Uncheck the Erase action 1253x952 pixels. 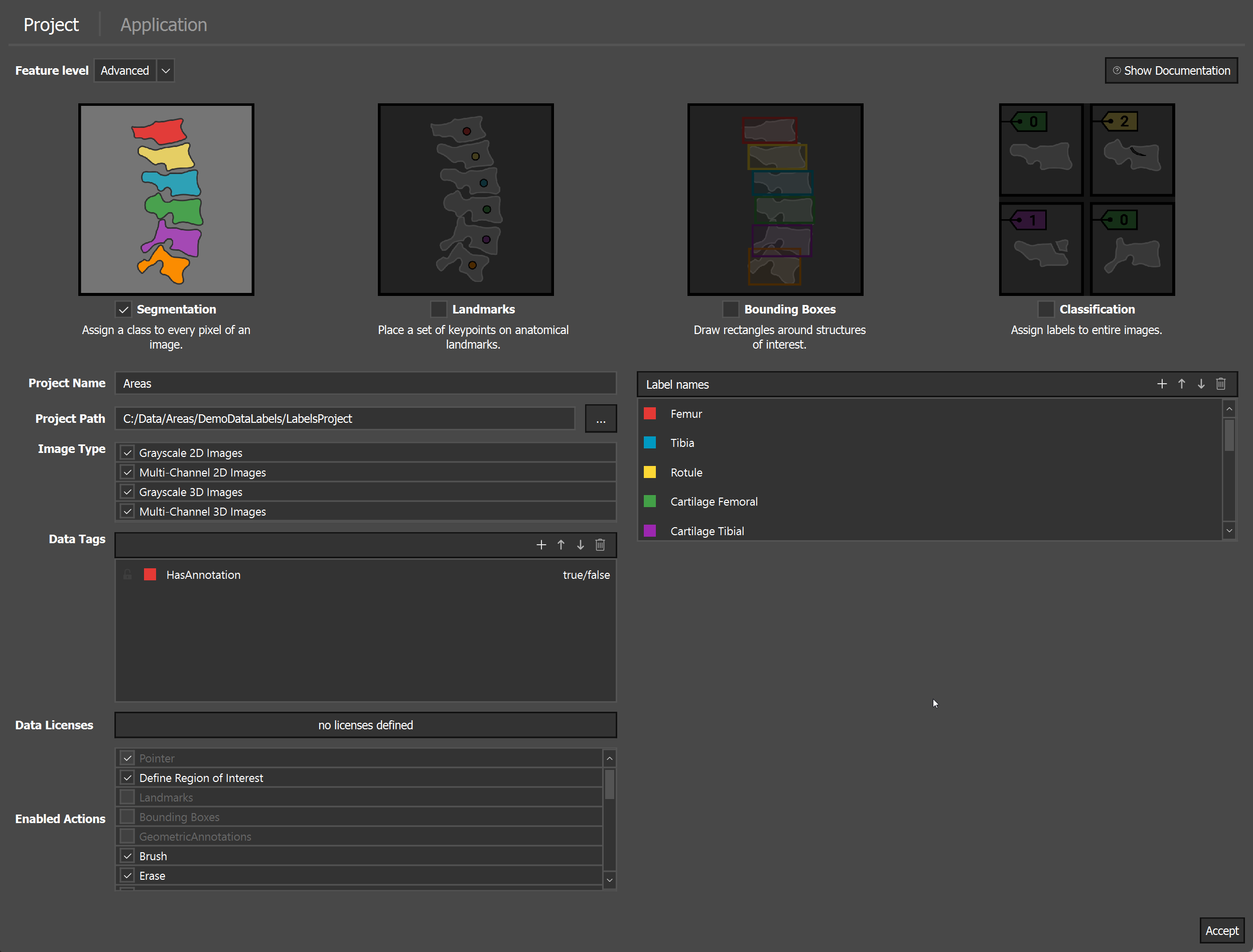[x=127, y=875]
